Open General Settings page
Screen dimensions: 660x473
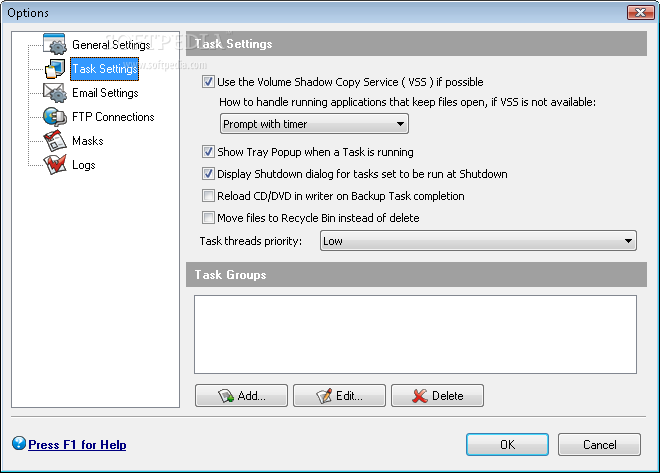pyautogui.click(x=111, y=45)
